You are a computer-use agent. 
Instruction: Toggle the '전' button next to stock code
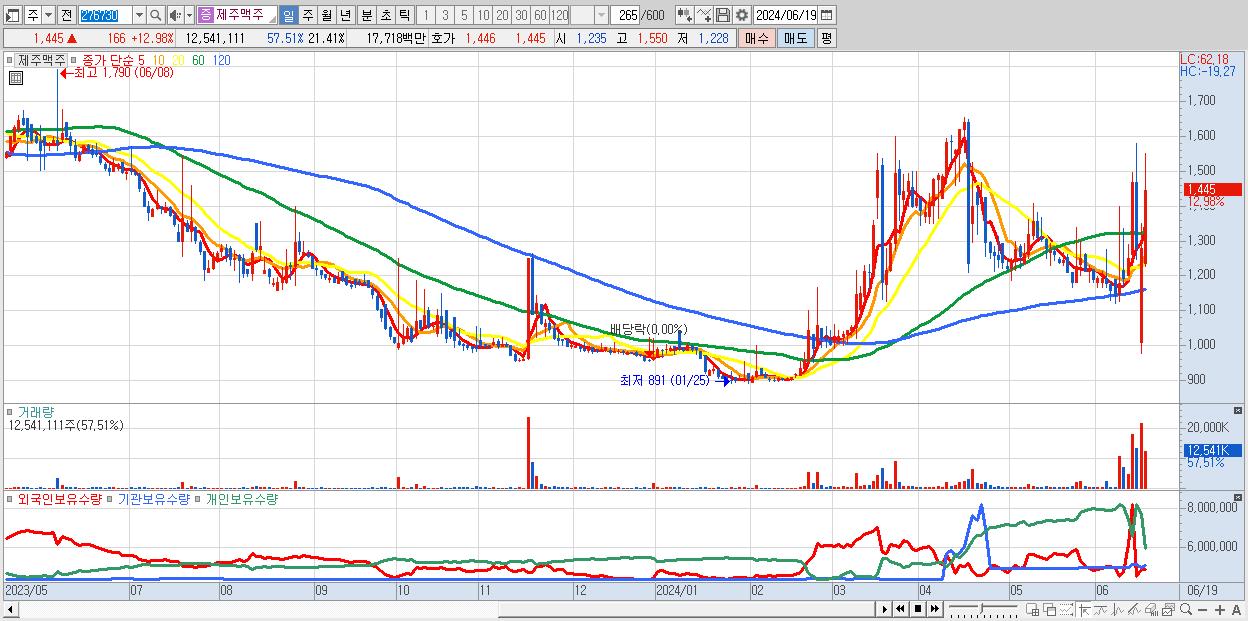pos(66,16)
